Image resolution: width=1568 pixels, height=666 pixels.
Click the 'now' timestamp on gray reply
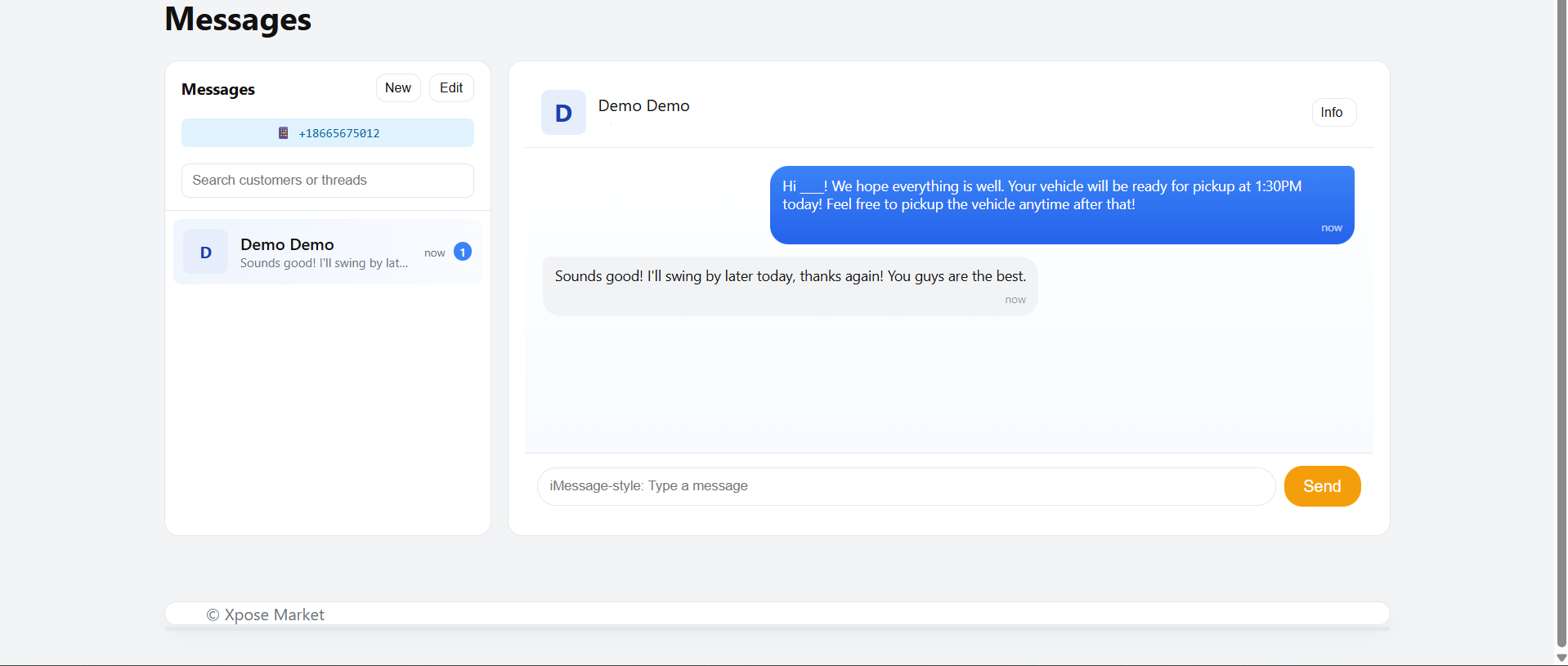pyautogui.click(x=1015, y=300)
